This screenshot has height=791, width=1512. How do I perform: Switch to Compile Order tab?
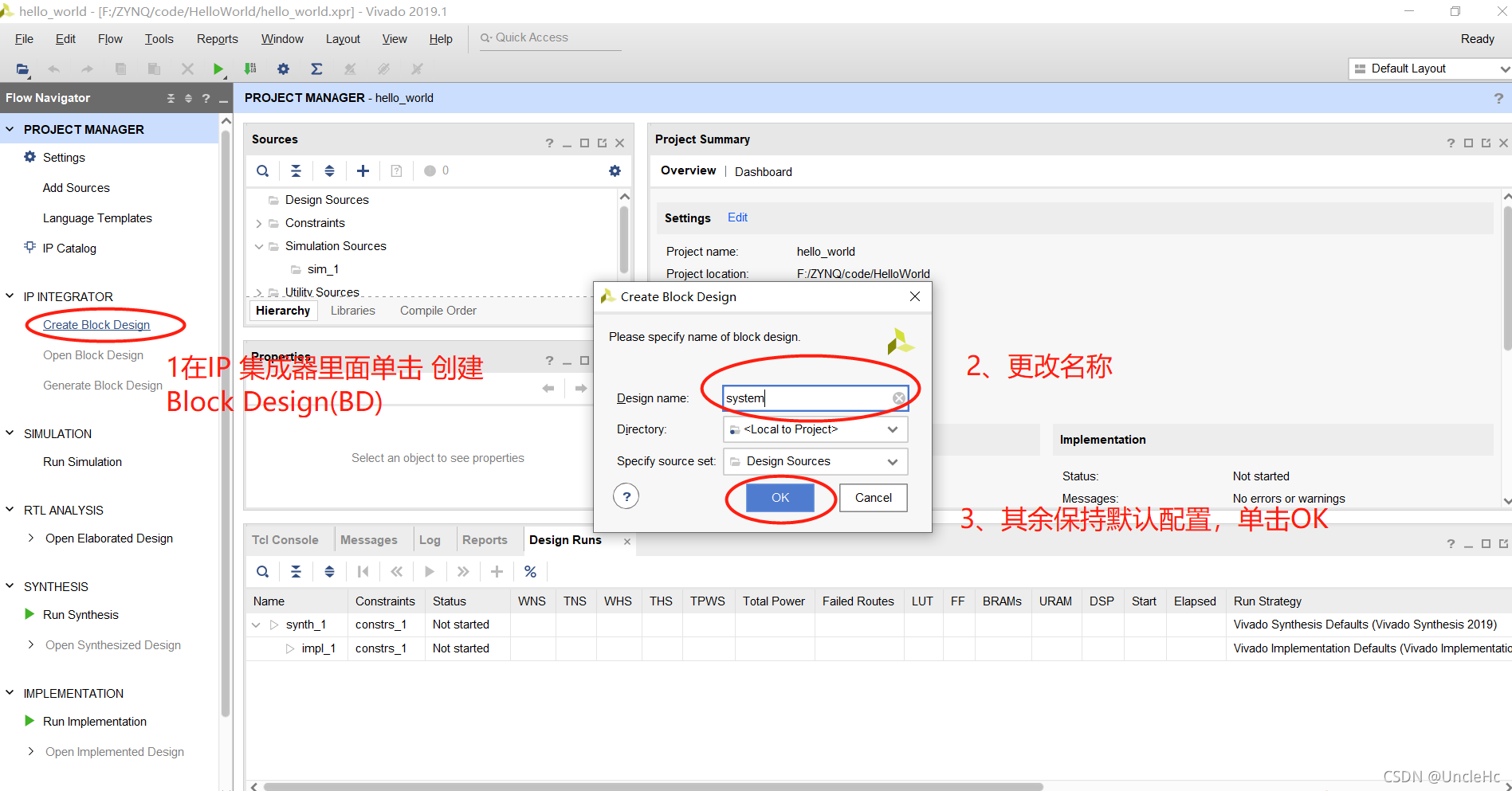pos(438,311)
